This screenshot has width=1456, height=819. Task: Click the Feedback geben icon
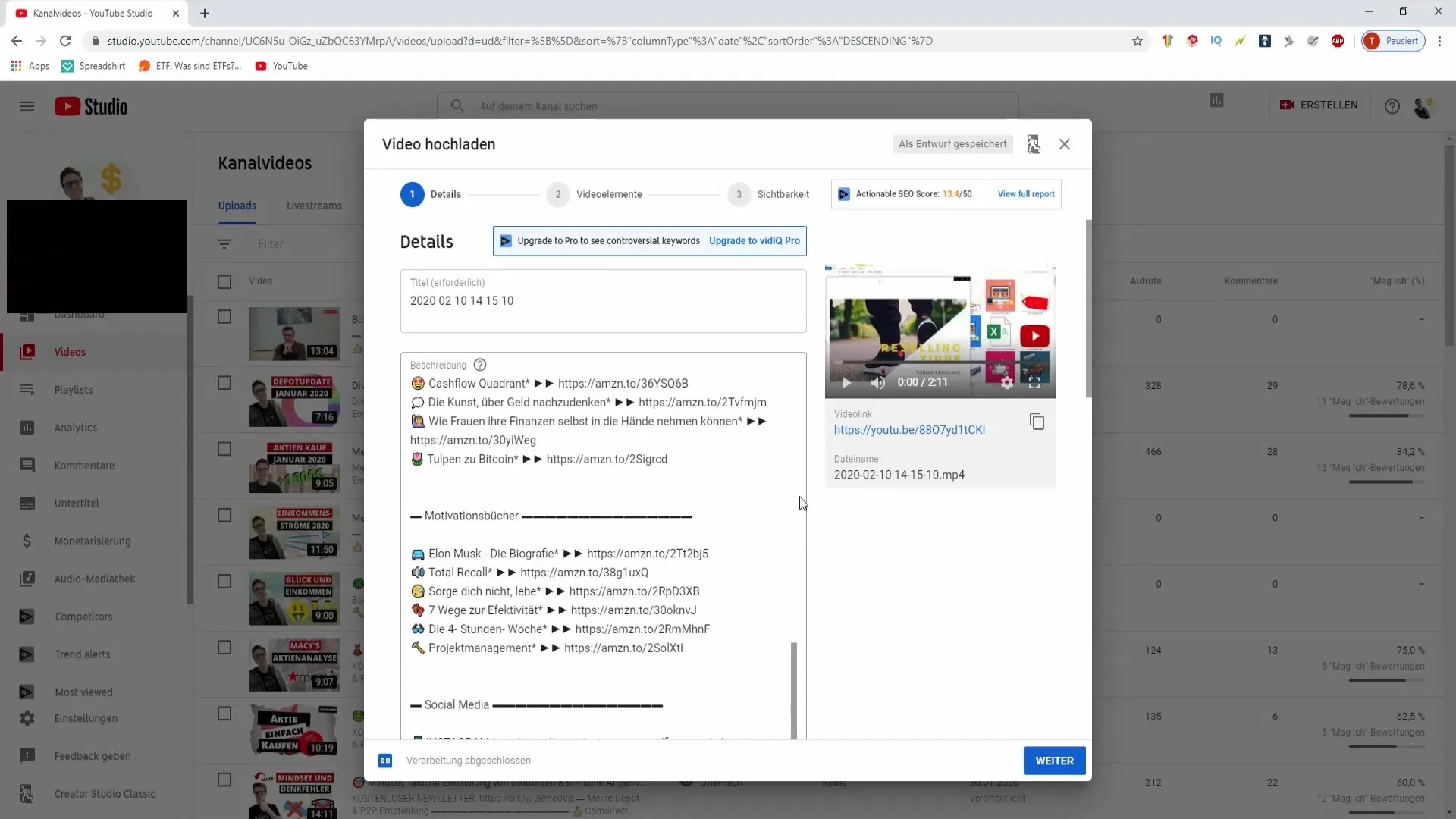[x=27, y=756]
